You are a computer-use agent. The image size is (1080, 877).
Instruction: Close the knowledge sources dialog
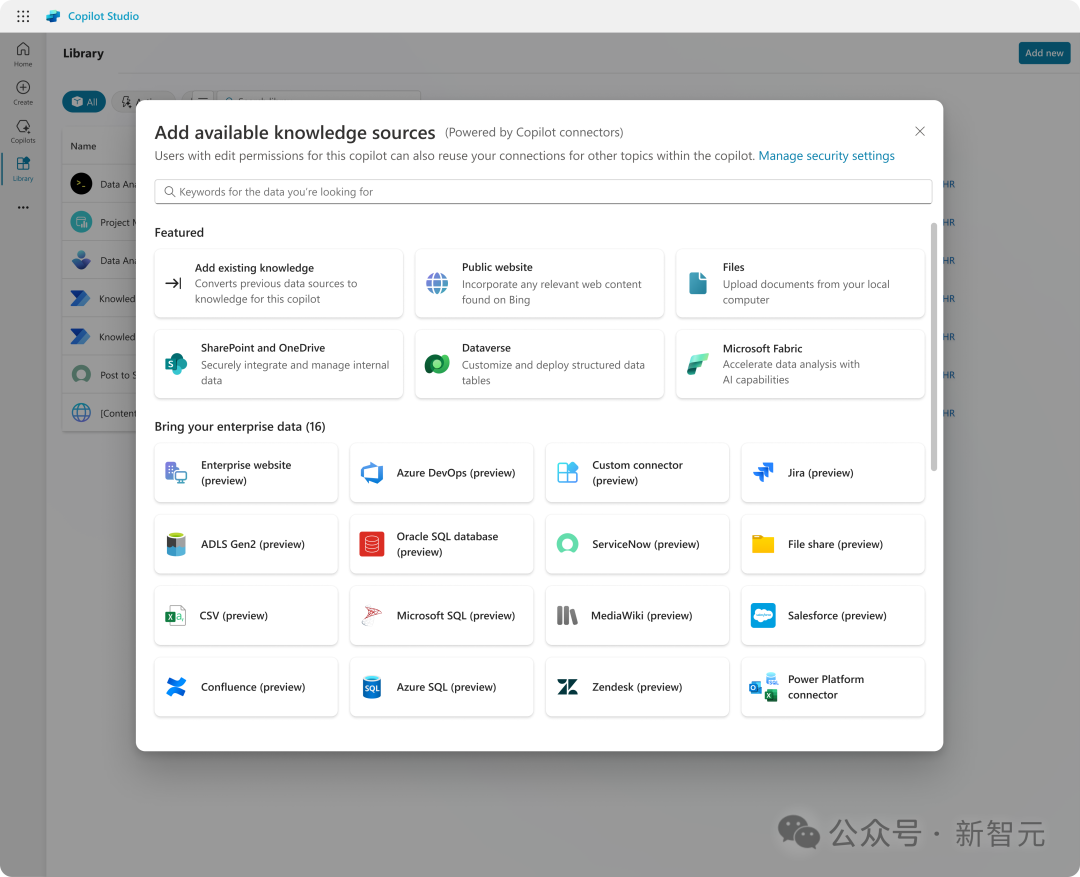tap(920, 132)
